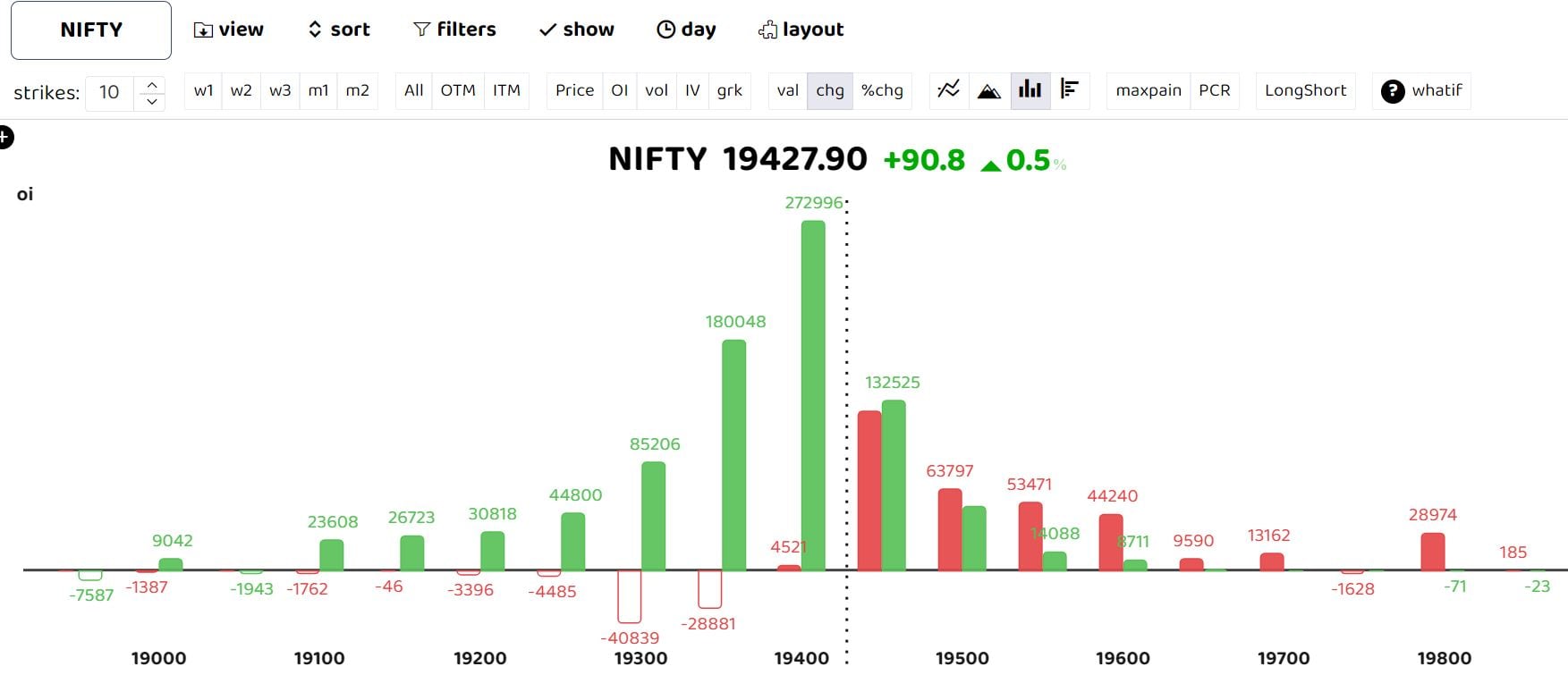Switch to the IV data tab
Screen dimensions: 1568x692
(x=692, y=90)
